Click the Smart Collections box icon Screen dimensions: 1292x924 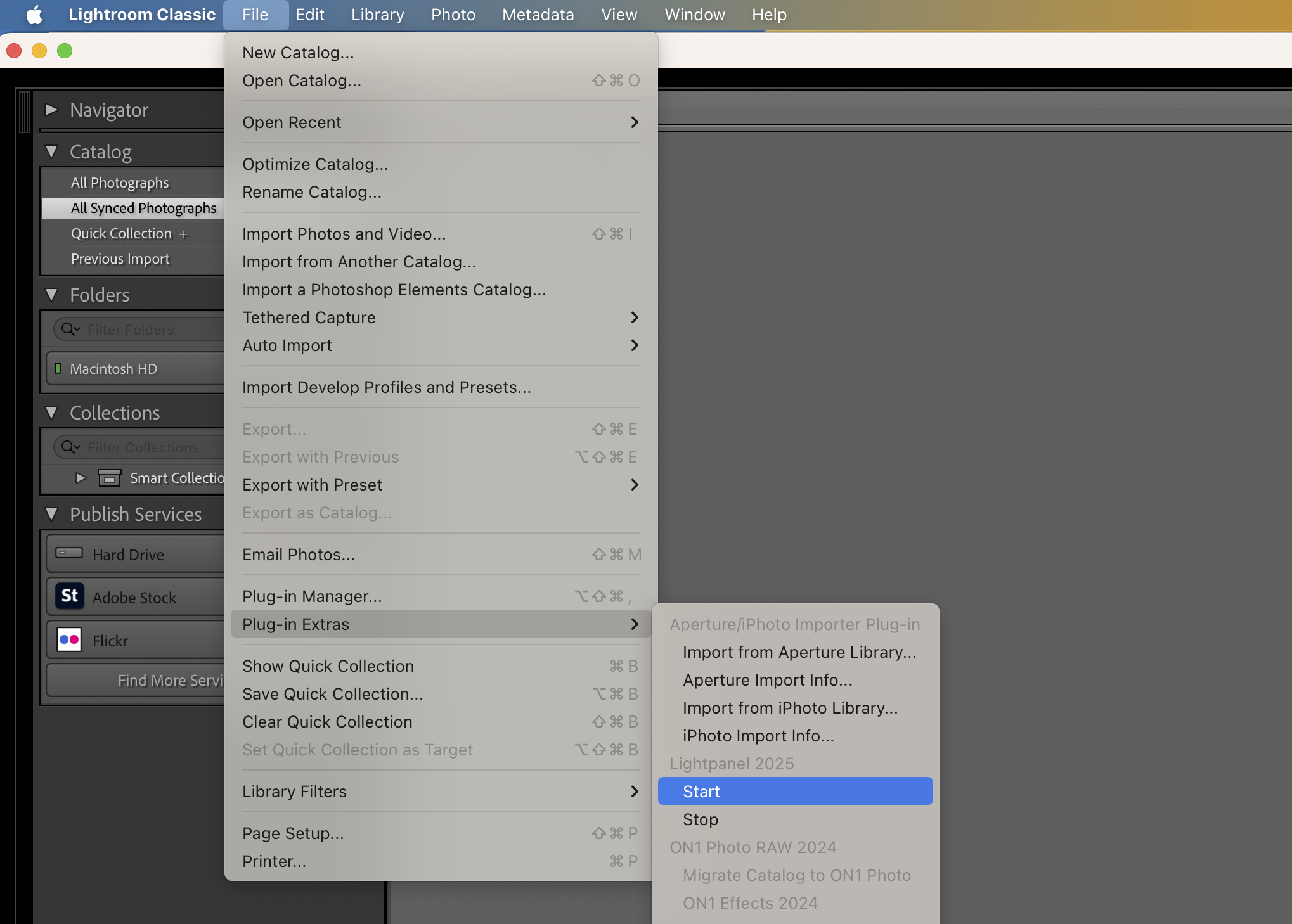tap(110, 478)
